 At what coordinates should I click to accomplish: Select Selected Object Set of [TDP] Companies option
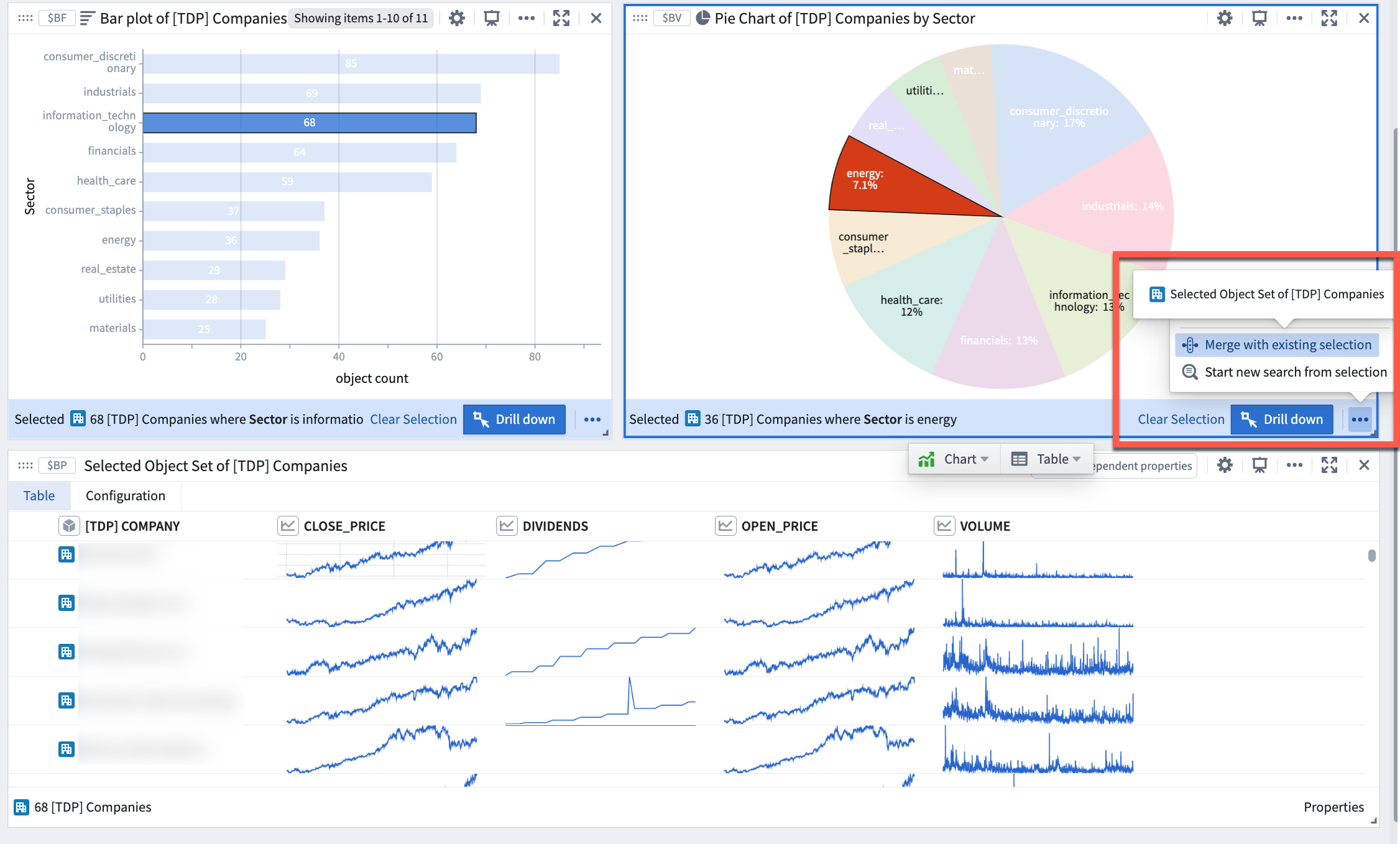click(x=1267, y=295)
